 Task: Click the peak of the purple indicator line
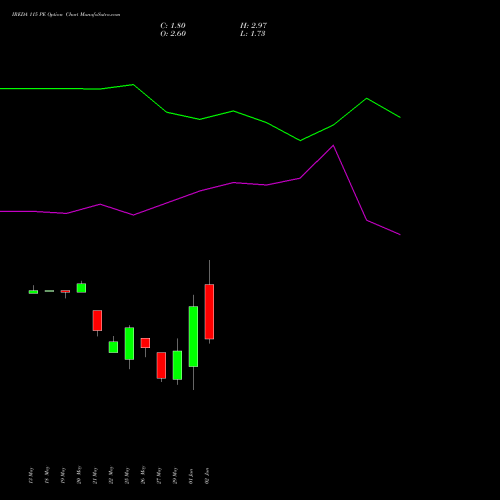pyautogui.click(x=333, y=146)
